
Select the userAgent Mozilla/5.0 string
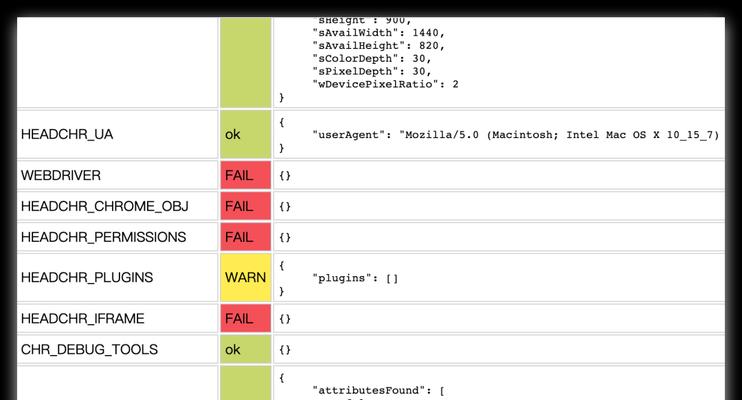(515, 135)
